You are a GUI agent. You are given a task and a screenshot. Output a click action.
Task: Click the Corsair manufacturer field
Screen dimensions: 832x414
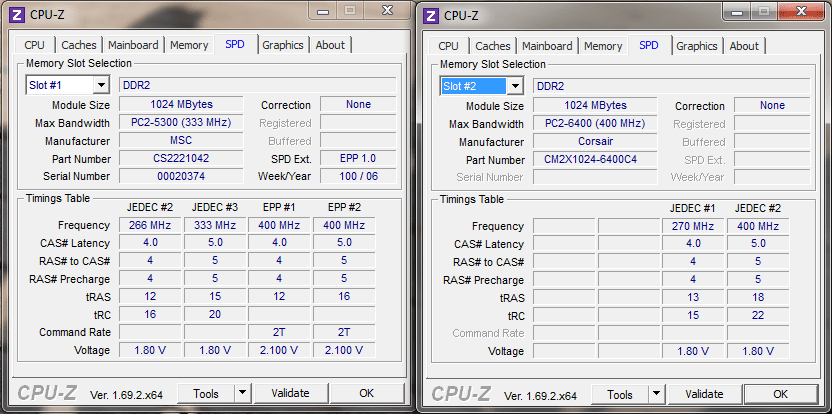pyautogui.click(x=595, y=142)
